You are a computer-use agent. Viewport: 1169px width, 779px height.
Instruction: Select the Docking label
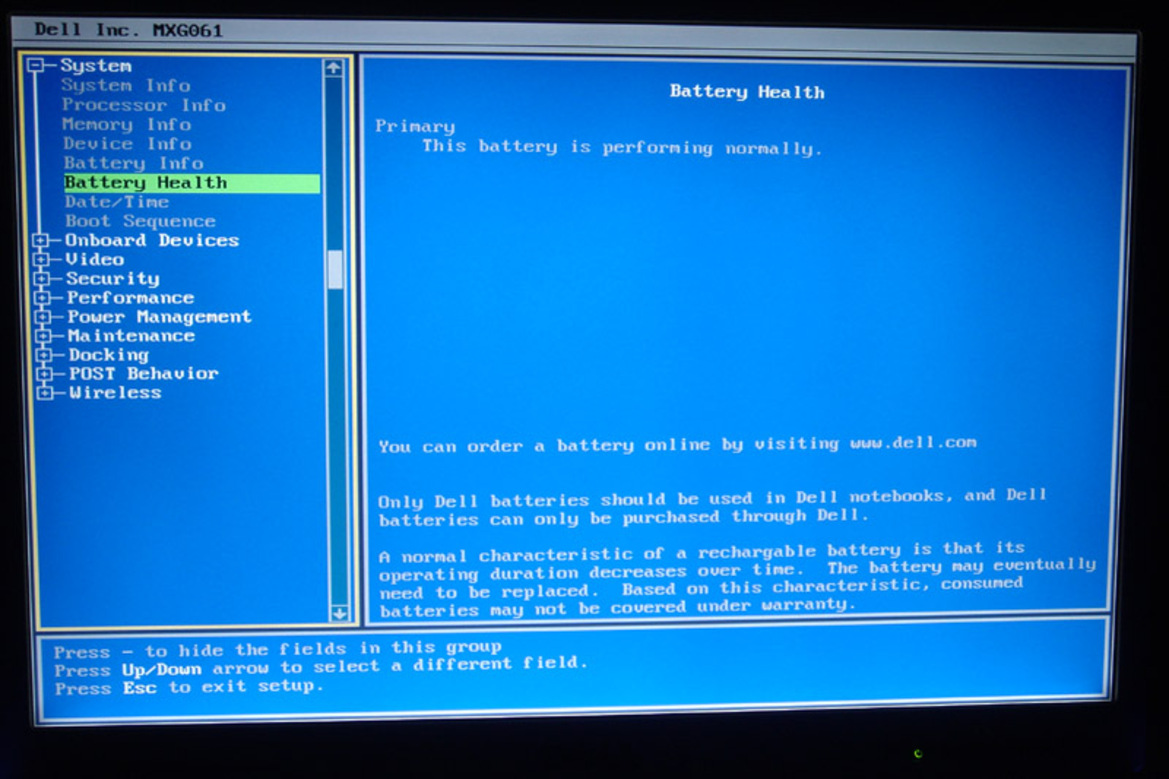(109, 355)
